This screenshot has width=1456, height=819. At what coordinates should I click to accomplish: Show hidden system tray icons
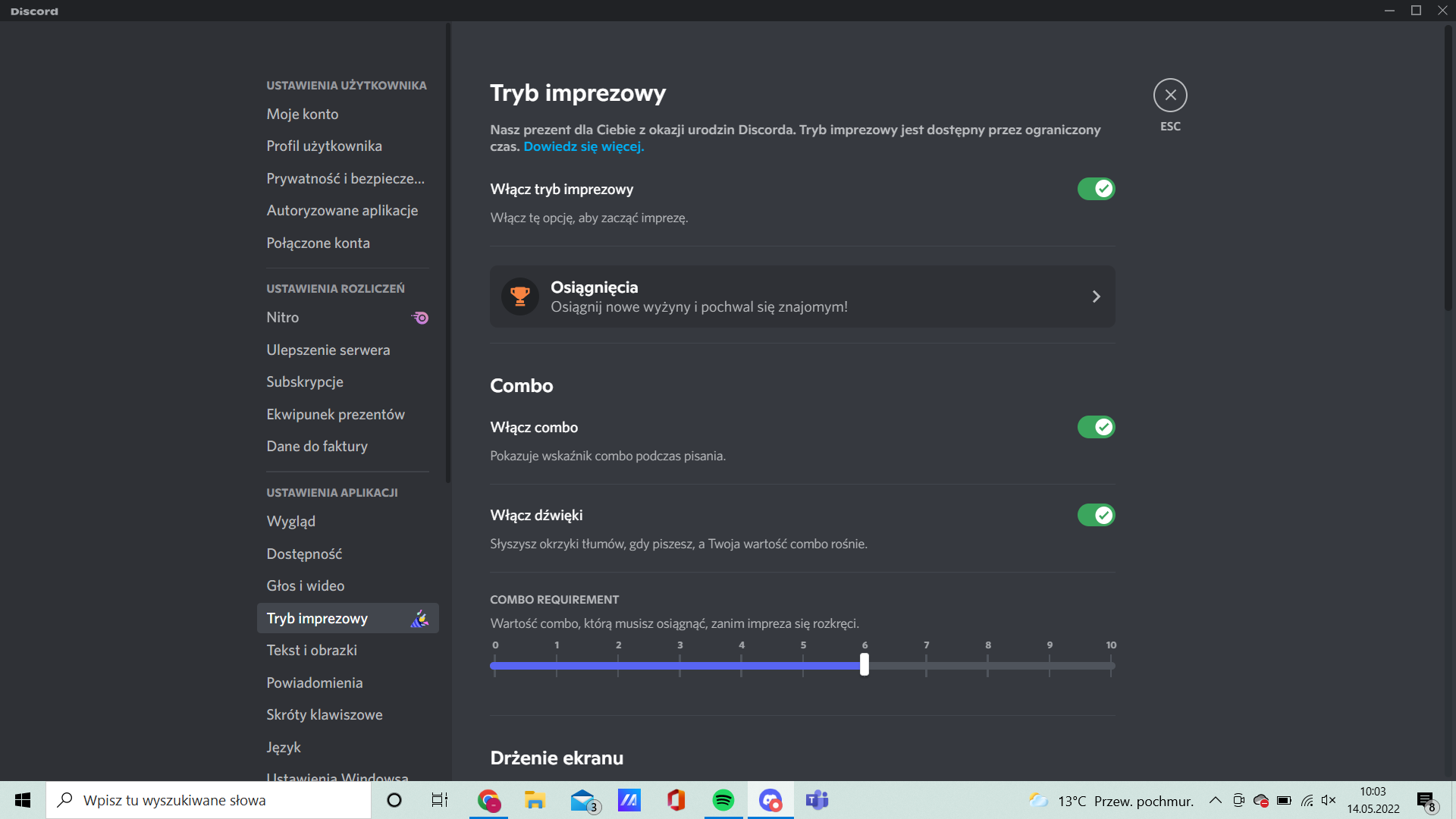click(x=1215, y=800)
